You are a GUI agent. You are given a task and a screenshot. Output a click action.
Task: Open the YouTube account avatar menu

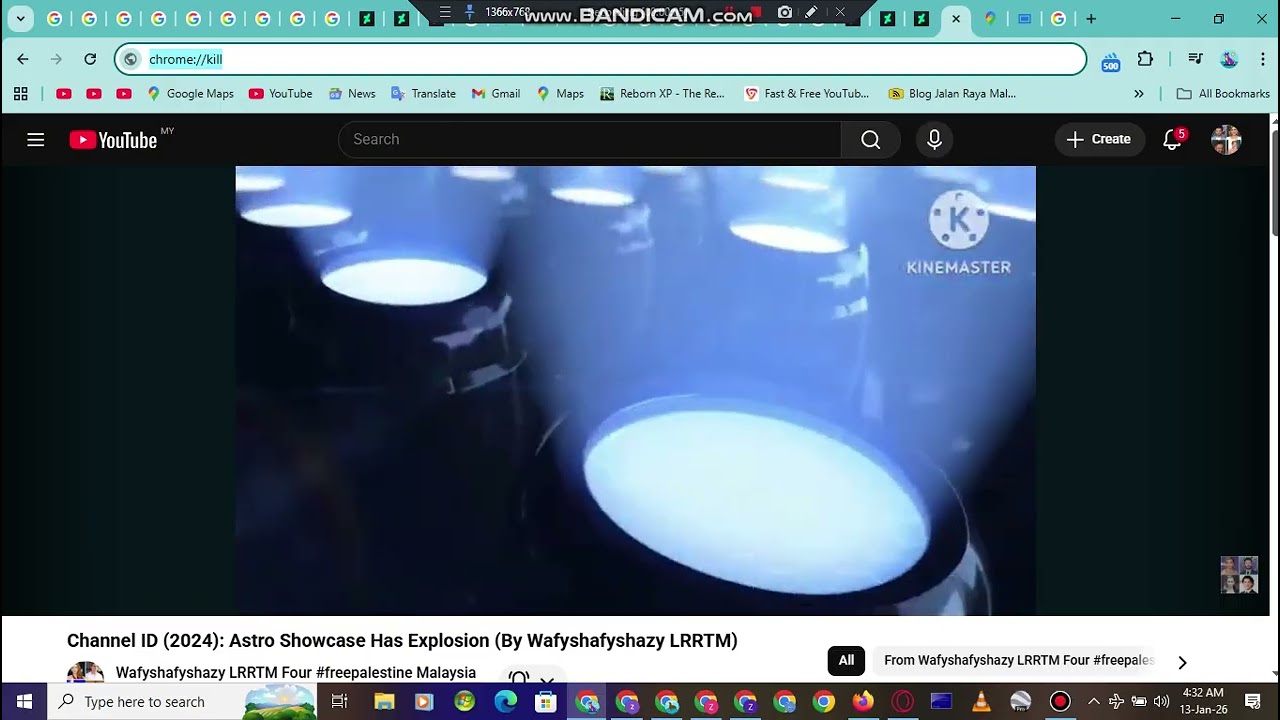(x=1226, y=139)
